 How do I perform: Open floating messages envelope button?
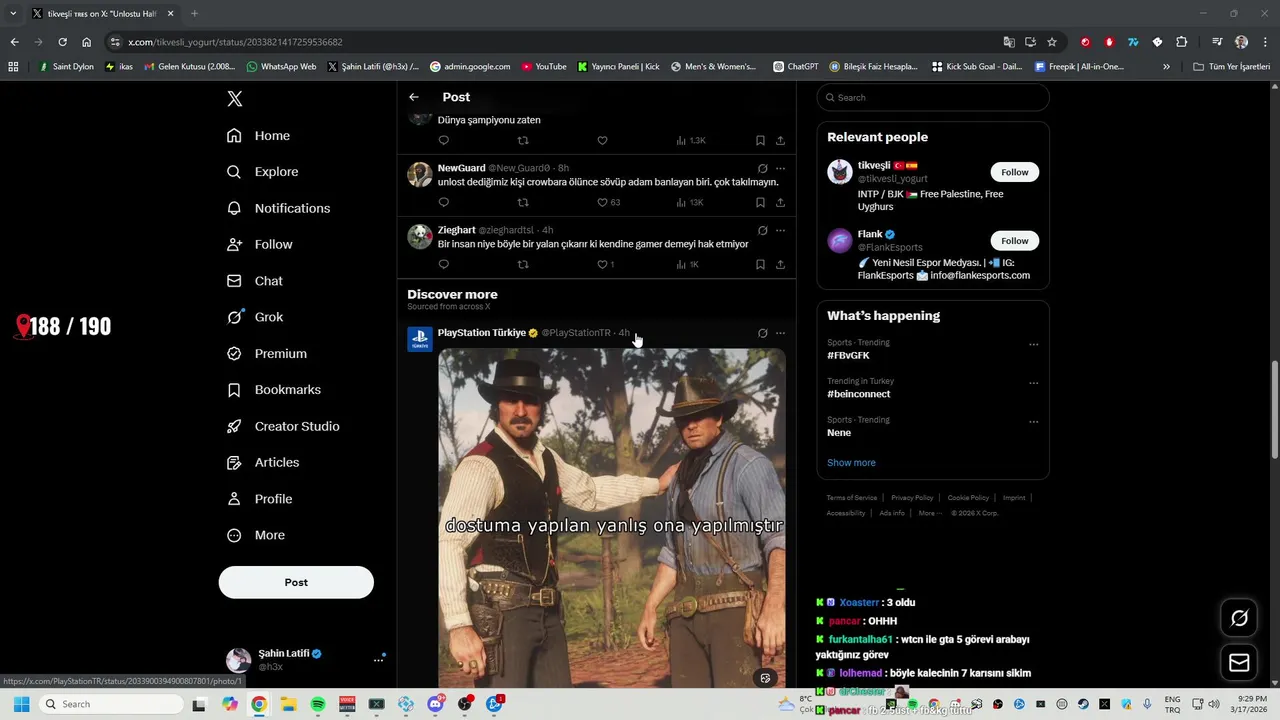pos(1239,662)
